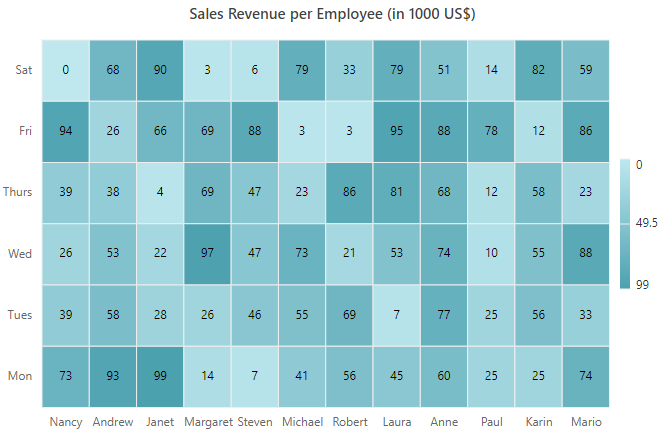Image resolution: width=661 pixels, height=447 pixels.
Task: Click Nancy's Friday cell showing 94
Action: coord(65,132)
